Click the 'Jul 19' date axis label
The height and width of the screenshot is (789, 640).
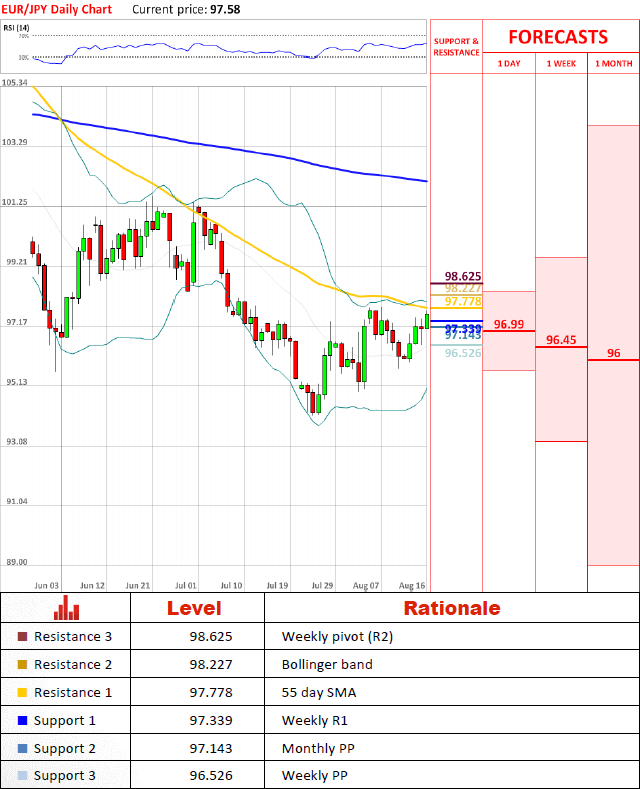[277, 585]
